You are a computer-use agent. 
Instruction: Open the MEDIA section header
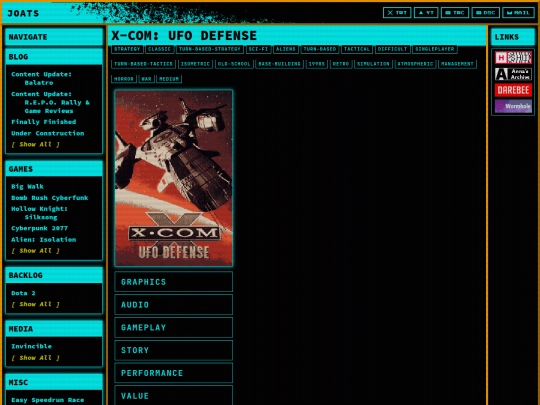(x=54, y=329)
